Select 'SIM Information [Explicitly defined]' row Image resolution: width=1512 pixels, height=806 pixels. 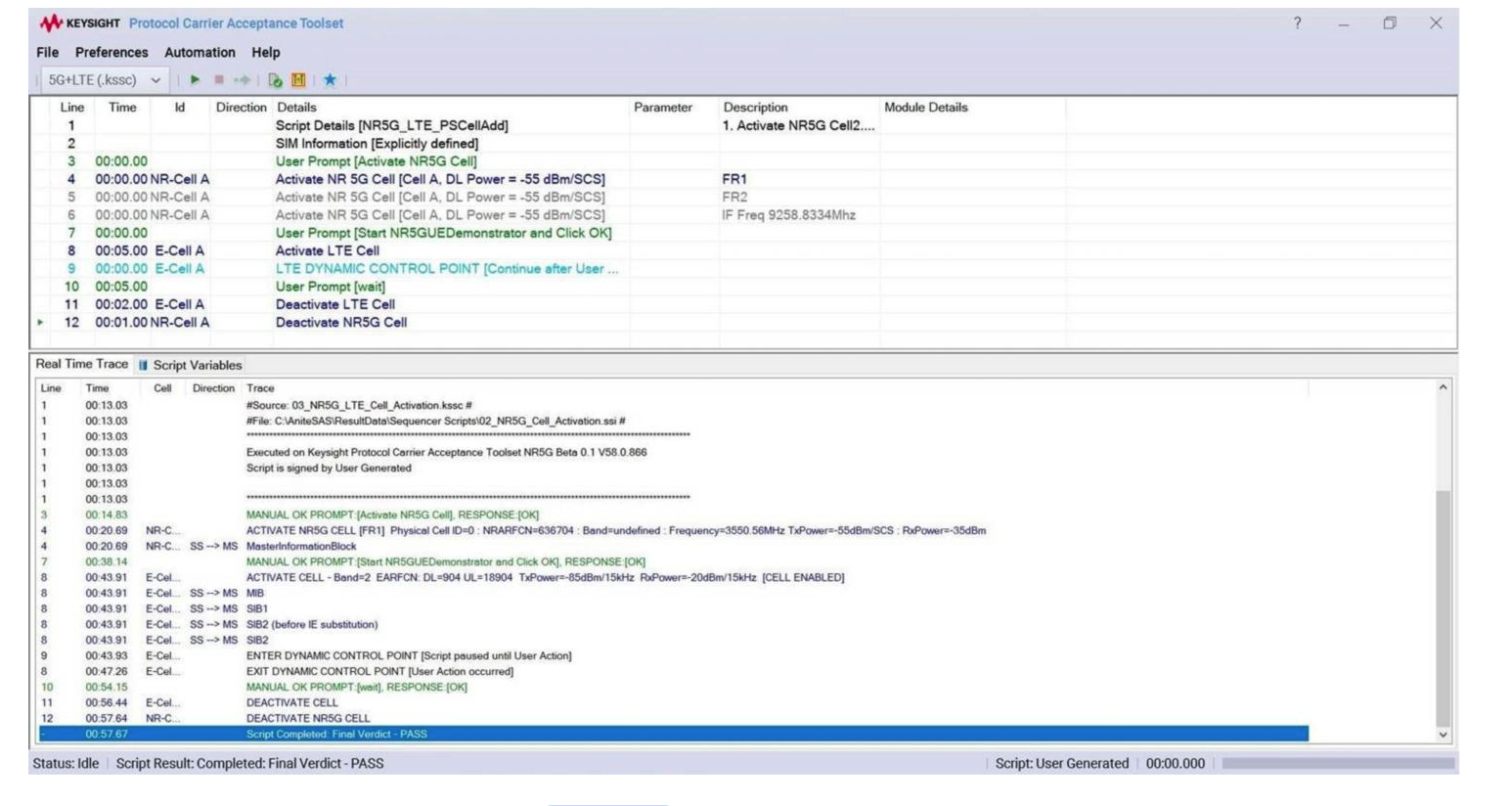click(377, 143)
